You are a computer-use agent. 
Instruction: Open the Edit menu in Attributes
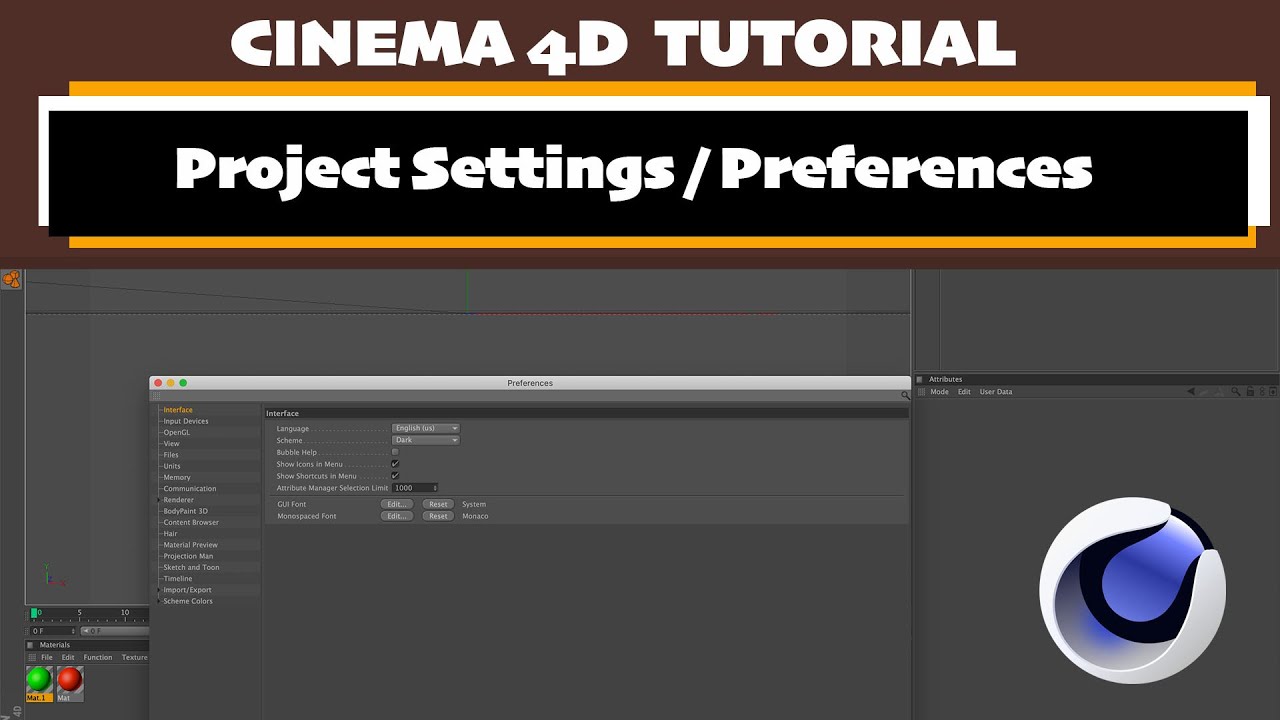pyautogui.click(x=964, y=392)
